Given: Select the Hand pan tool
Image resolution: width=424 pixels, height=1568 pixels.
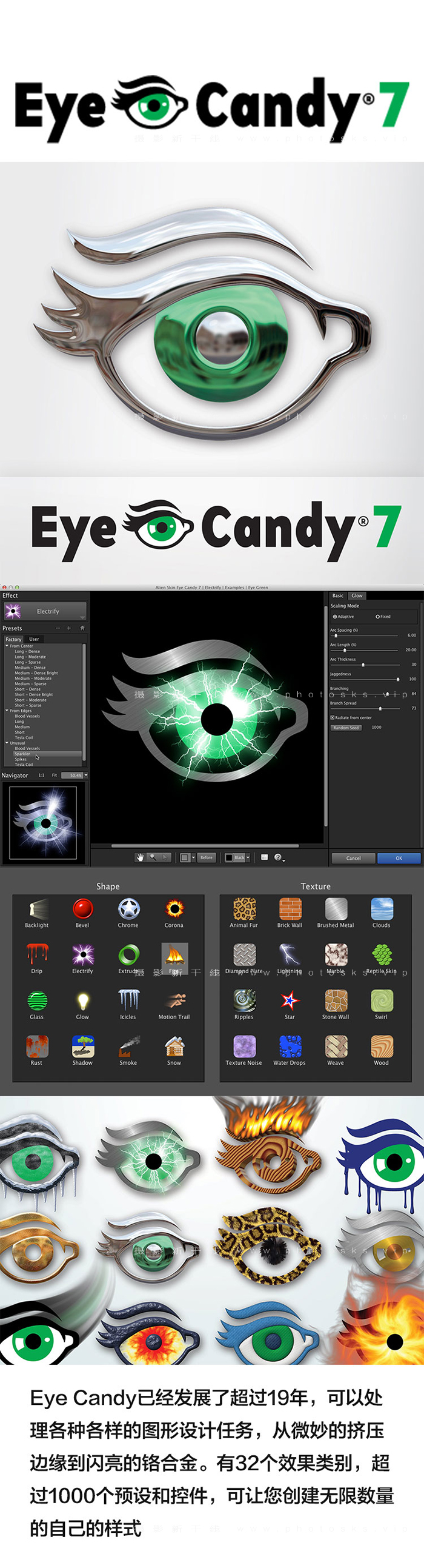Looking at the screenshot, I should 140,857.
